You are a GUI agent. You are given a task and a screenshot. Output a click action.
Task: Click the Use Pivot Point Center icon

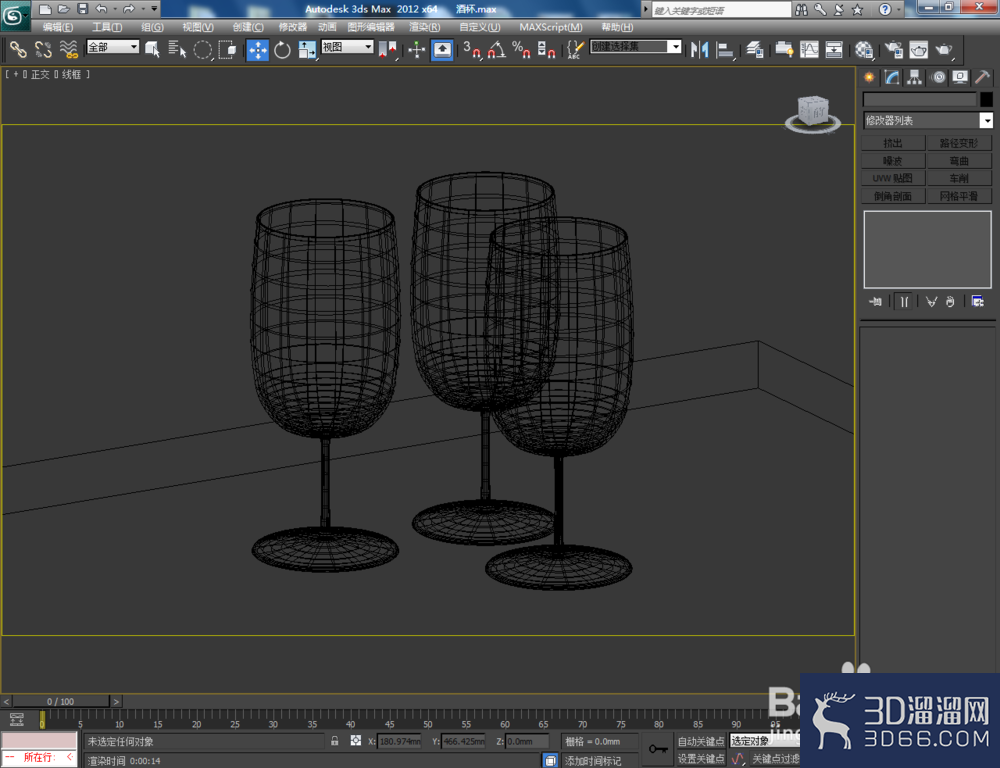coord(387,50)
